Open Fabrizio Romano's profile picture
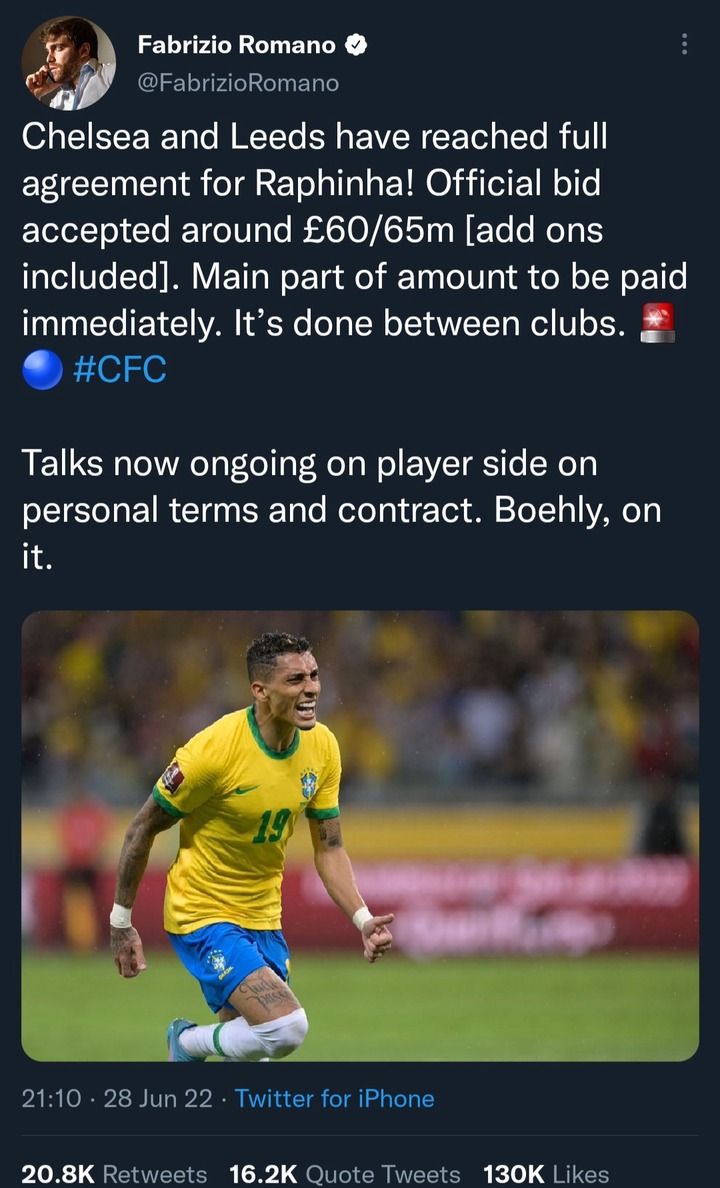The image size is (720, 1188). pos(69,63)
